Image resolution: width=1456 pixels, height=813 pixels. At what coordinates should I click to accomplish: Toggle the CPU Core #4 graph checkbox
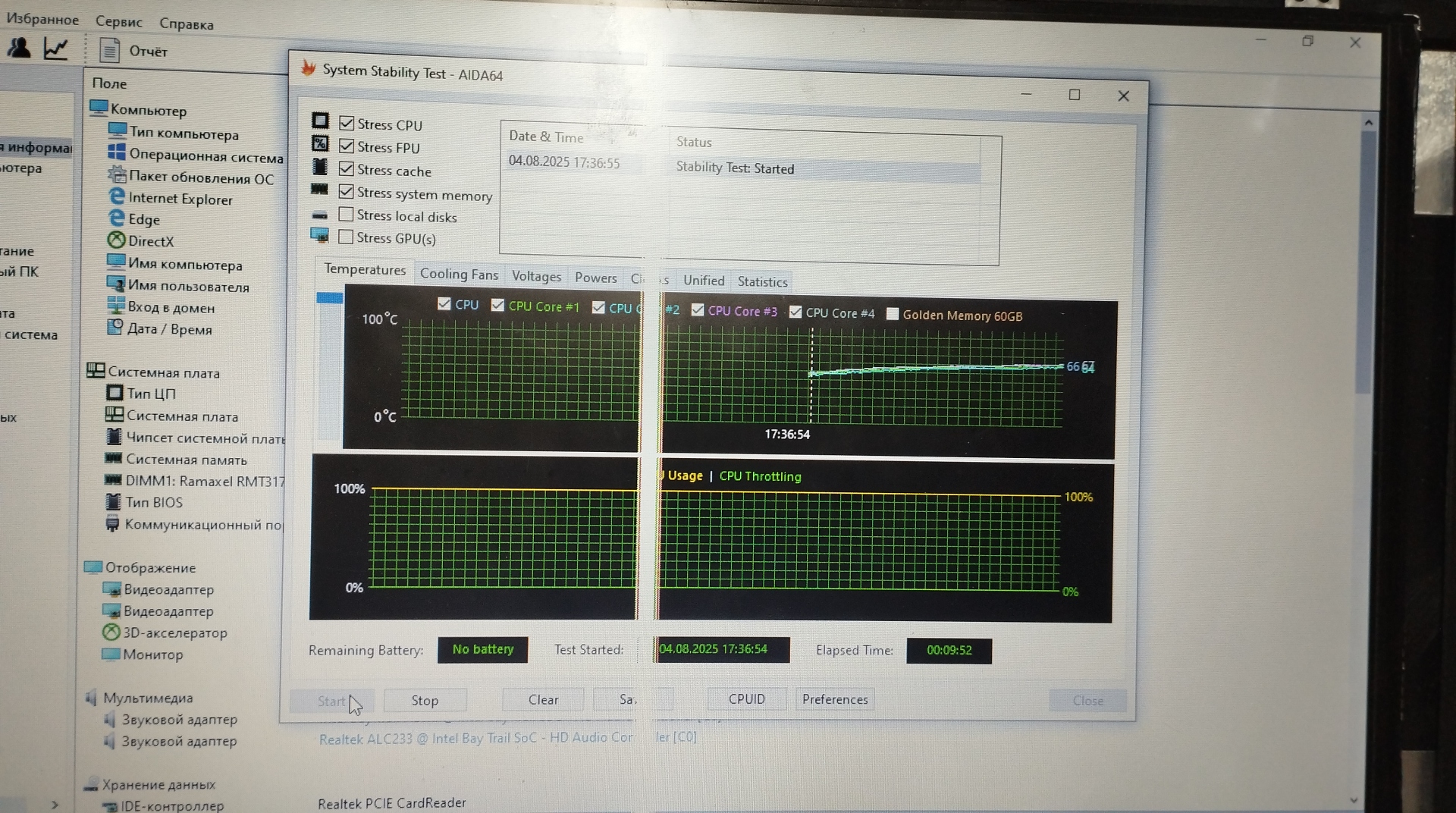pyautogui.click(x=795, y=312)
